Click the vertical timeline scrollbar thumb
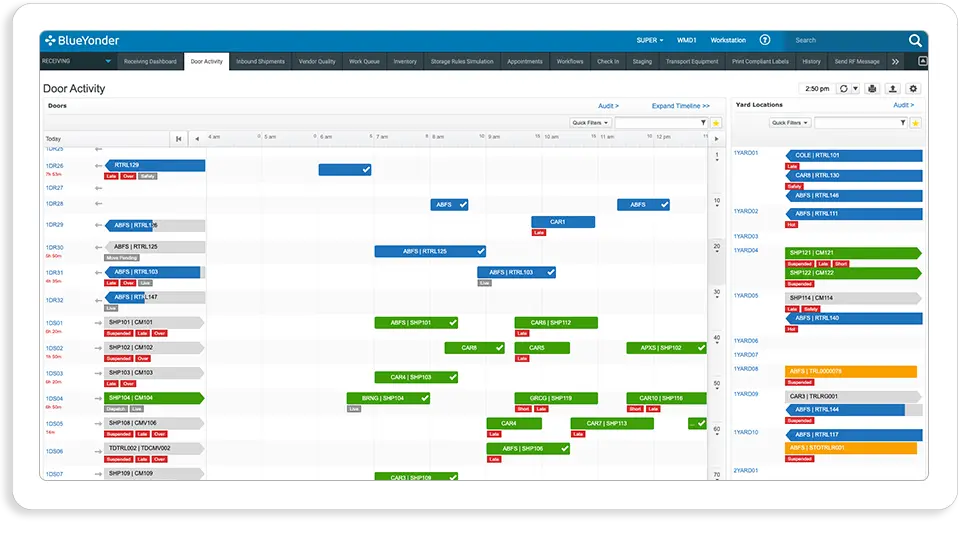The width and height of the screenshot is (960, 540). point(716,260)
